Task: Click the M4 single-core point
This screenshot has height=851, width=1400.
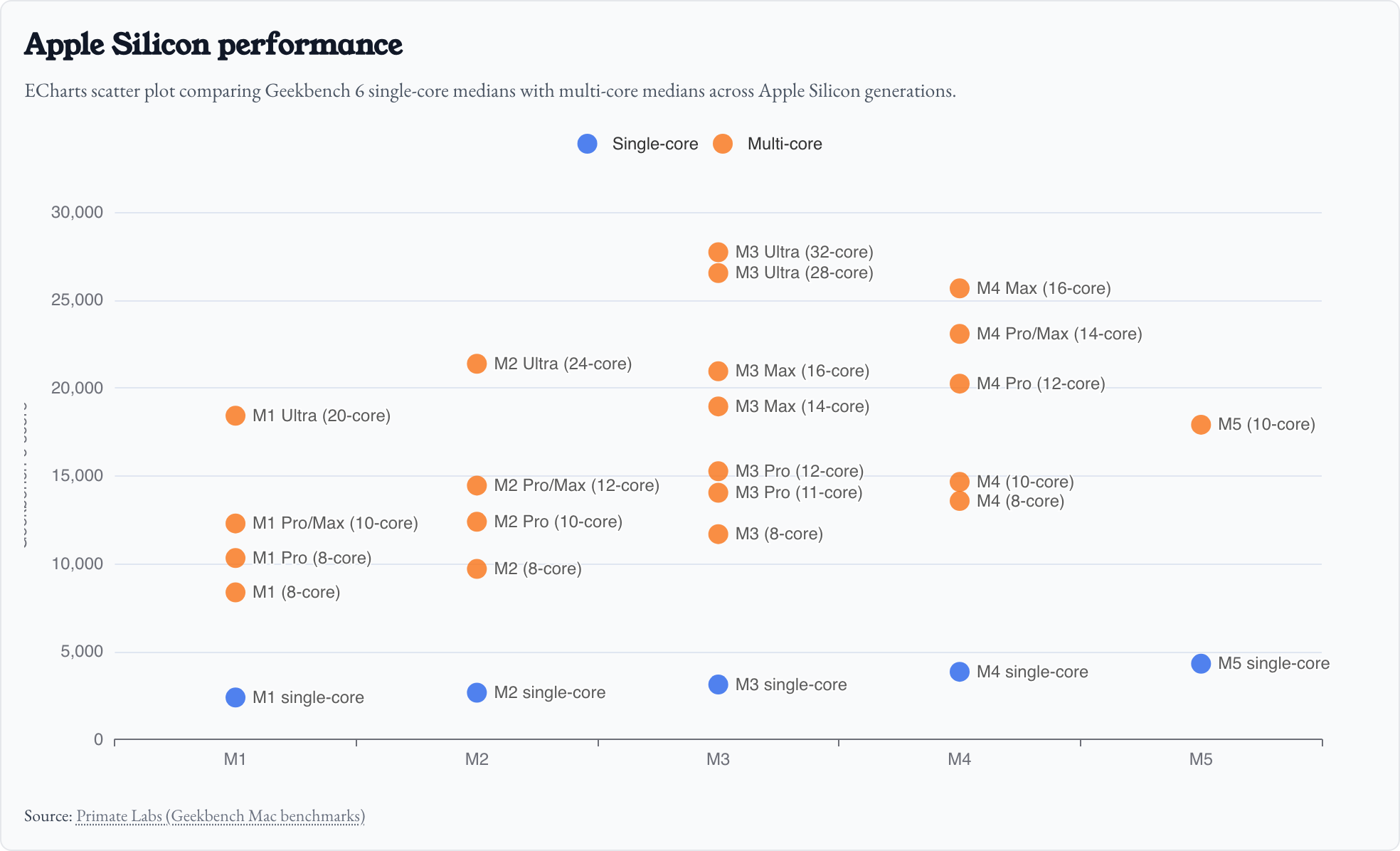Action: [960, 672]
